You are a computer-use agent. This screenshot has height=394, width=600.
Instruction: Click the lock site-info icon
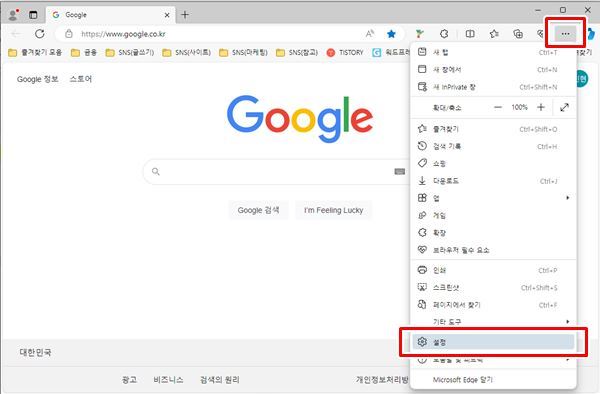(x=68, y=34)
